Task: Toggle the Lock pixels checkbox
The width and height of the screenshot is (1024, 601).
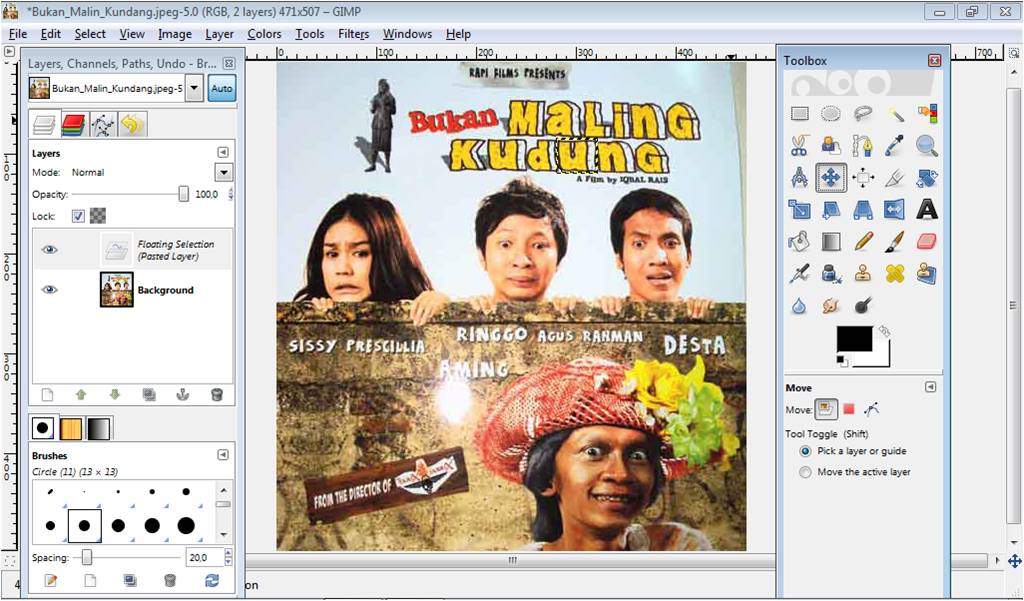Action: [78, 216]
